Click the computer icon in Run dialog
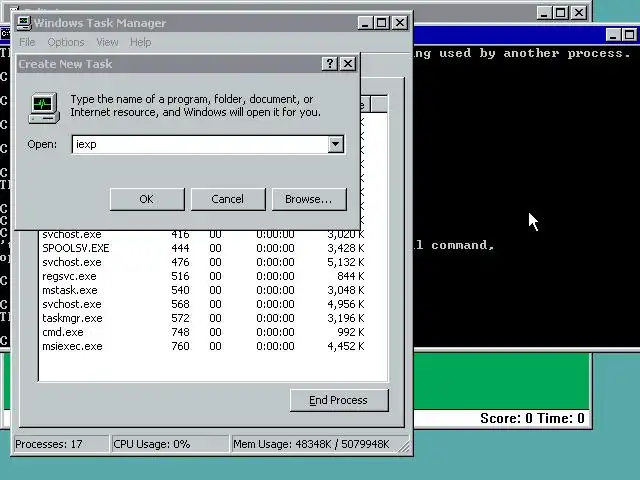Image resolution: width=640 pixels, height=480 pixels. [x=44, y=108]
